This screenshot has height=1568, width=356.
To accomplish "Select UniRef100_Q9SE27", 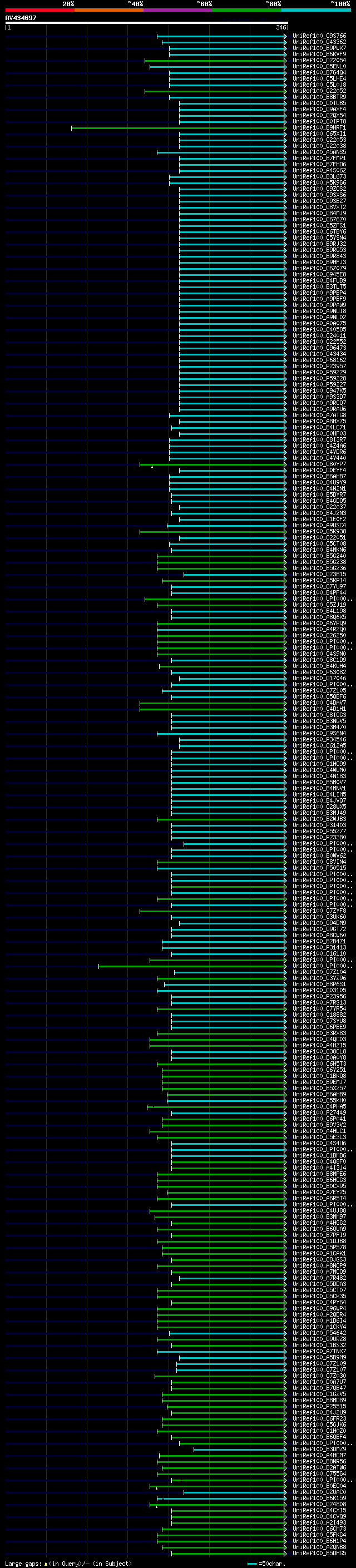I will 319,201.
